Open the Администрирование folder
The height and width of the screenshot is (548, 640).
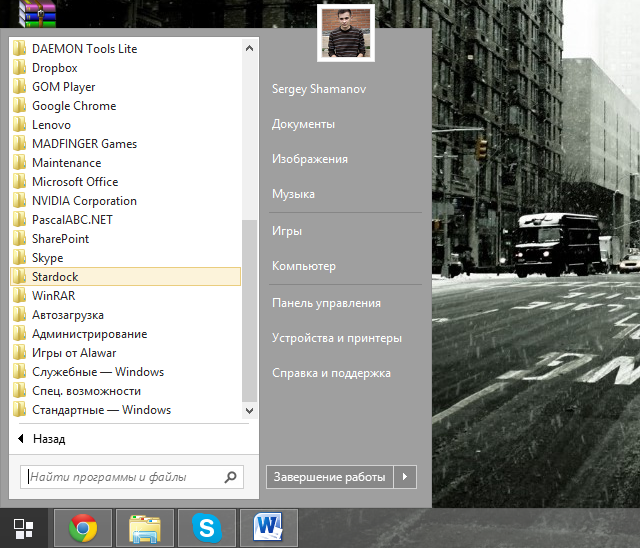125,334
